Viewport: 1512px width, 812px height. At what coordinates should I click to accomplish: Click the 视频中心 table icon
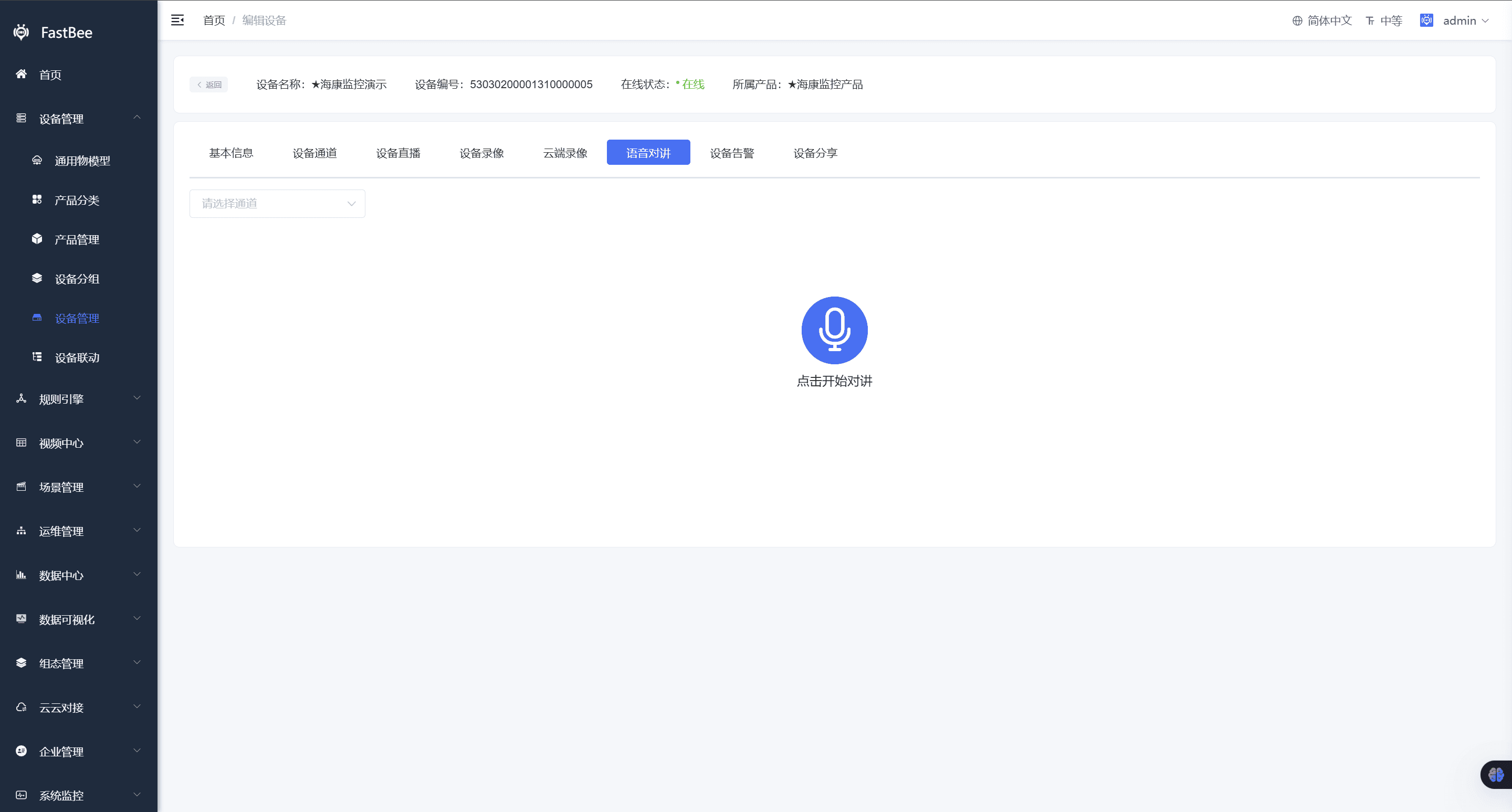[21, 442]
